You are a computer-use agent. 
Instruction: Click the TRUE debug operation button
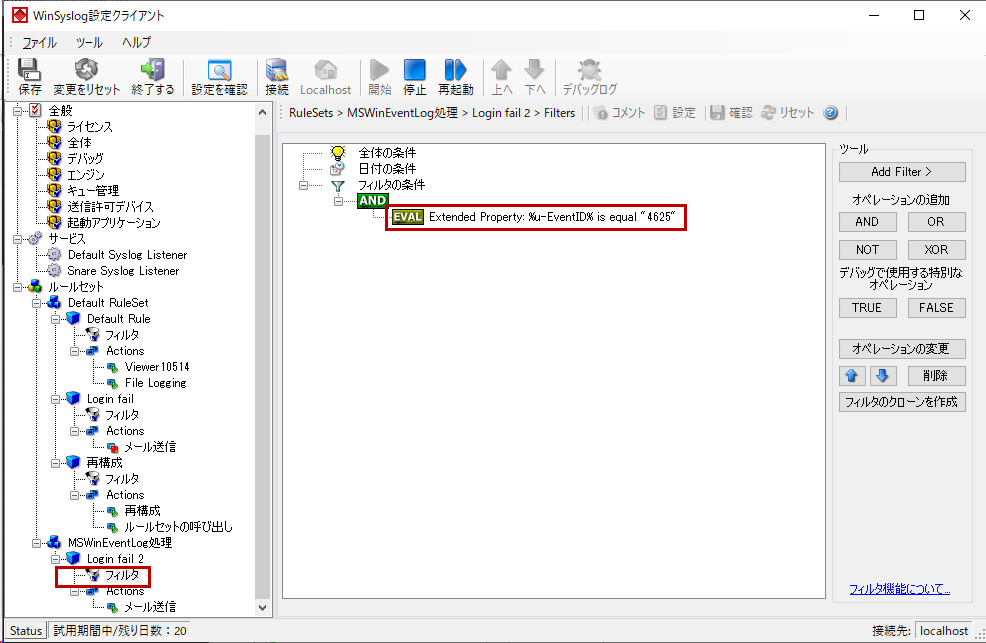(x=867, y=308)
